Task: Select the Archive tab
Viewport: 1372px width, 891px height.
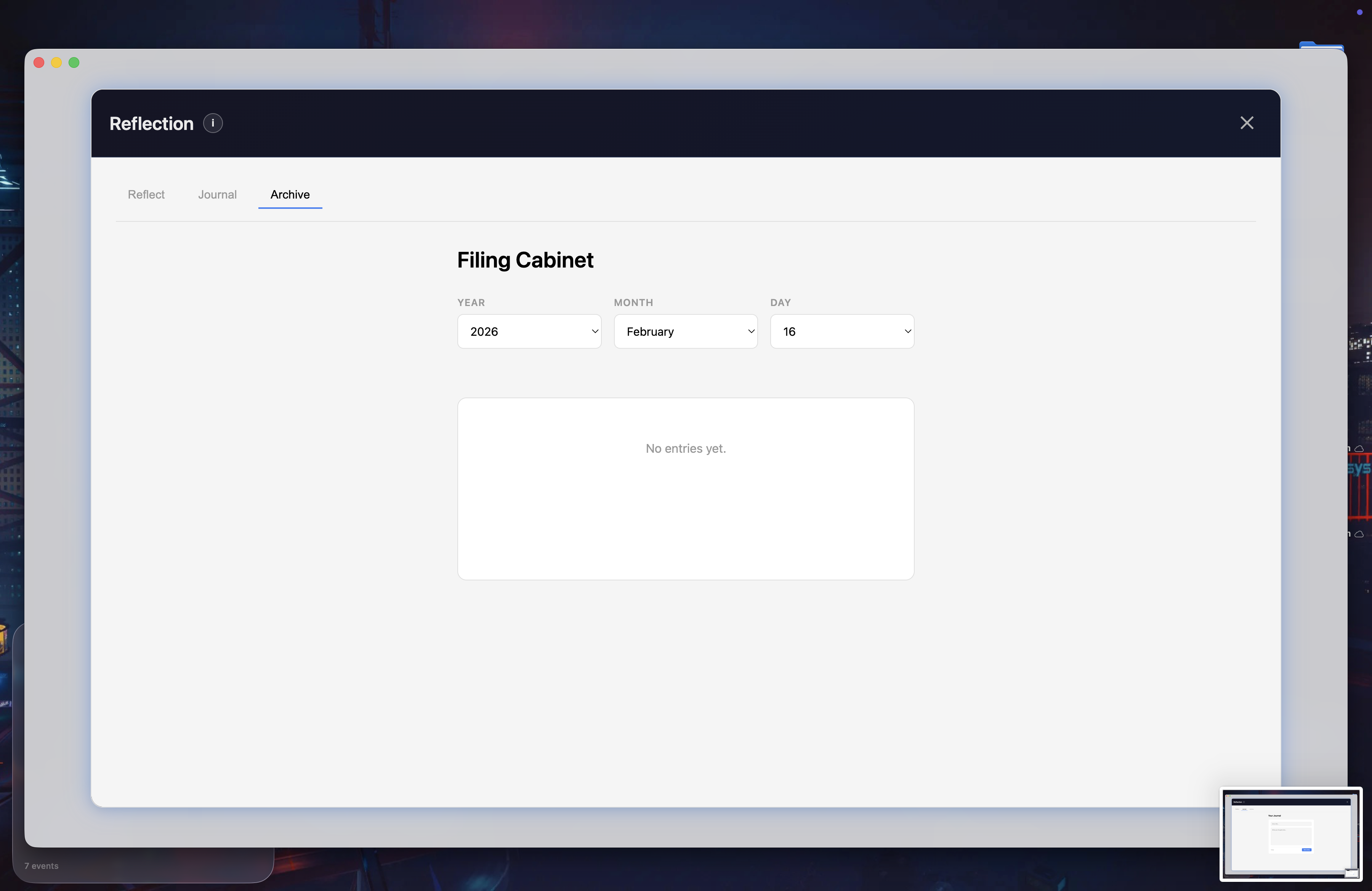Action: coord(290,195)
